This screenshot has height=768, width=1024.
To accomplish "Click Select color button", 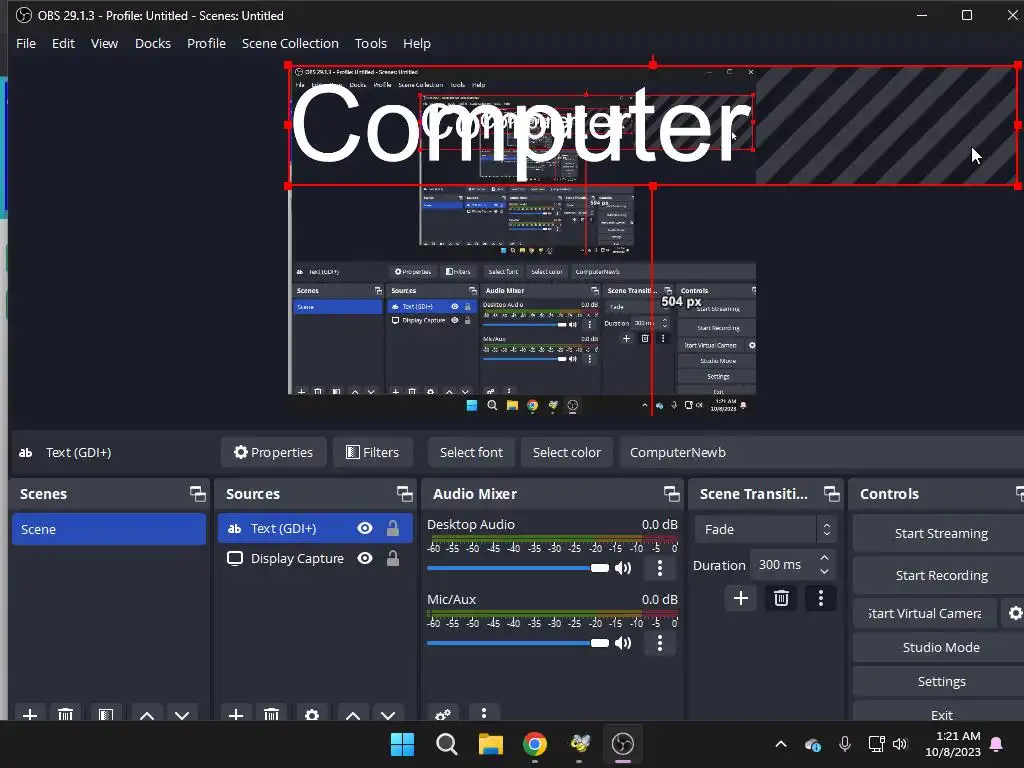I will [x=567, y=452].
